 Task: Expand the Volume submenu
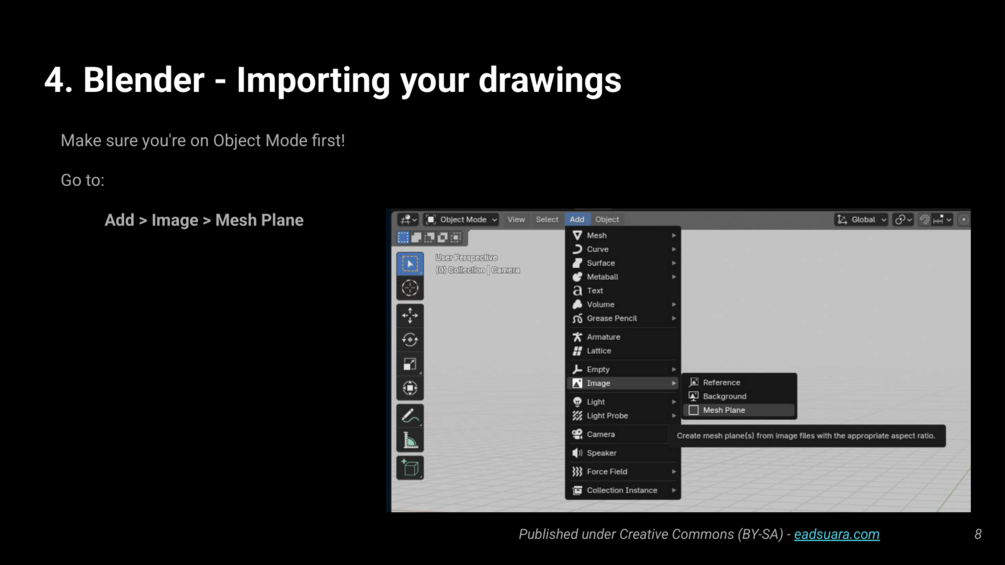(623, 305)
